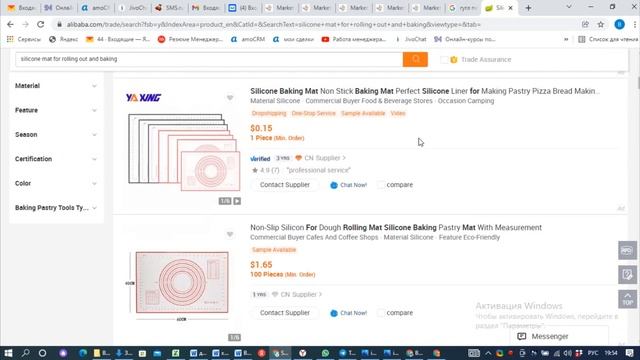Open the Verified CN Supplier link

point(324,158)
